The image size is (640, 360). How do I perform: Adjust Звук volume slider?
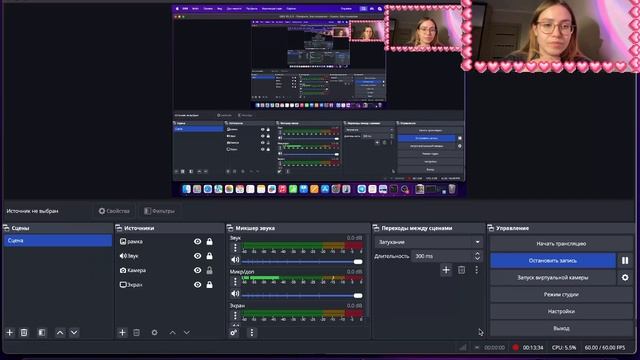(x=302, y=262)
